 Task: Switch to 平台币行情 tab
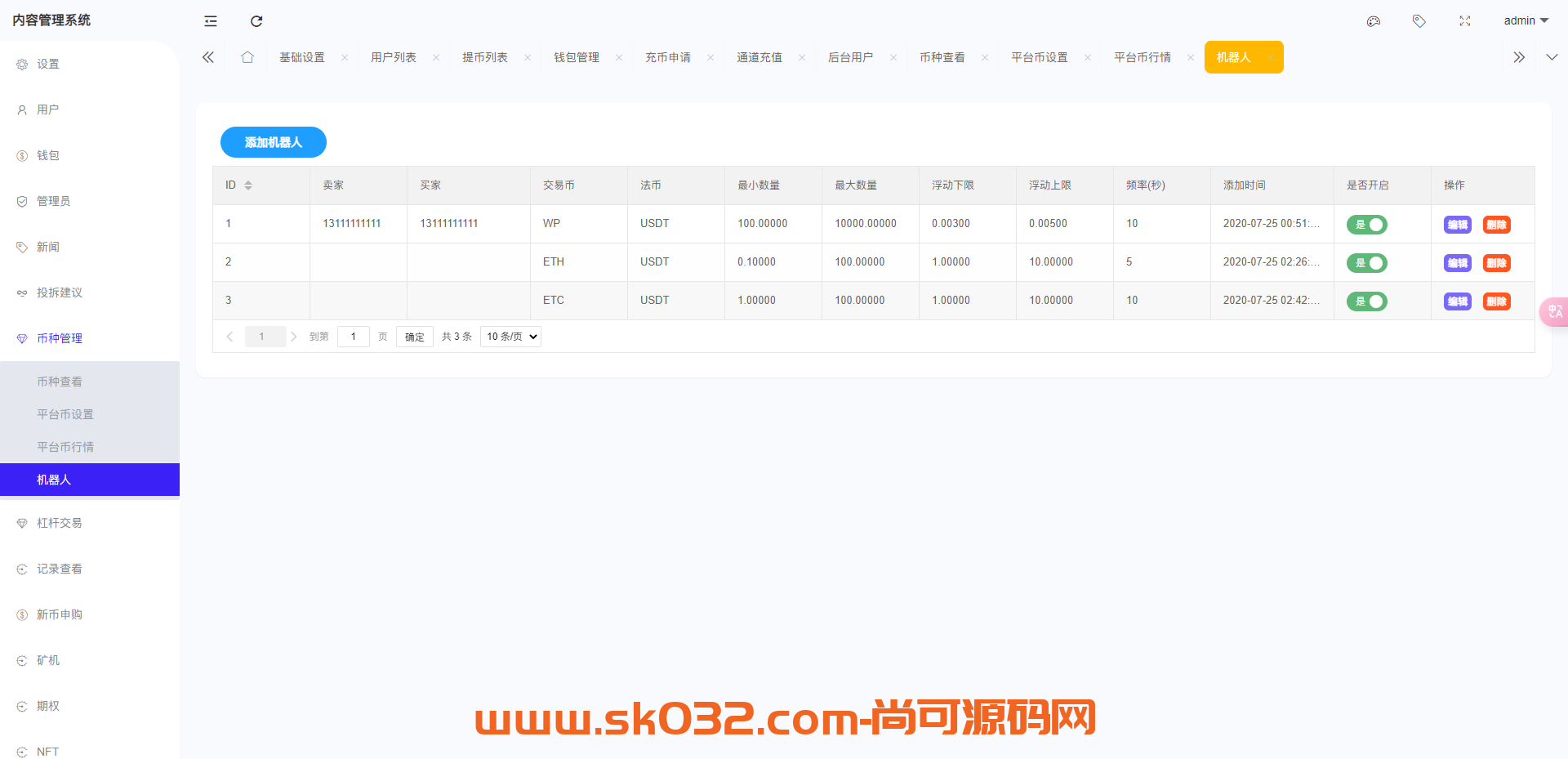[1143, 57]
